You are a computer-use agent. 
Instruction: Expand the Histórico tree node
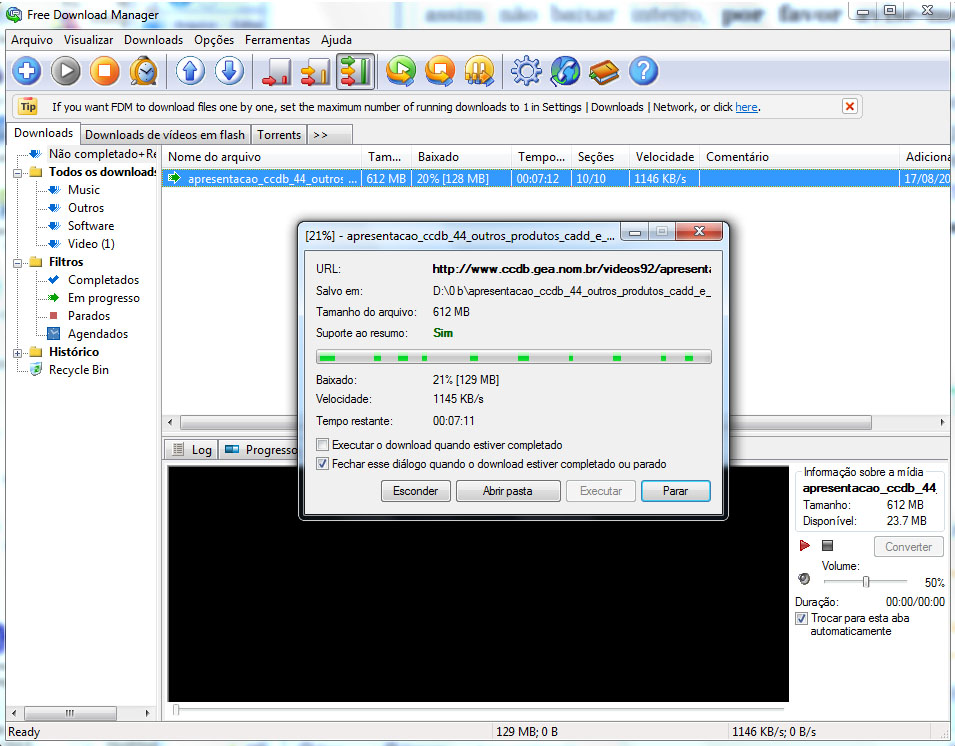[x=18, y=352]
